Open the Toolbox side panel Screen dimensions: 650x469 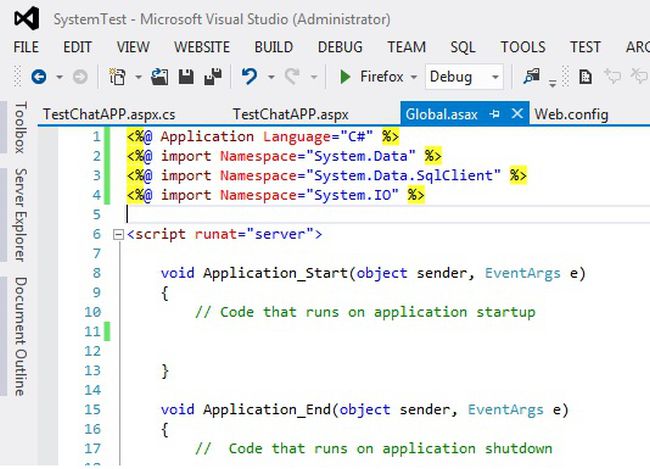point(20,127)
